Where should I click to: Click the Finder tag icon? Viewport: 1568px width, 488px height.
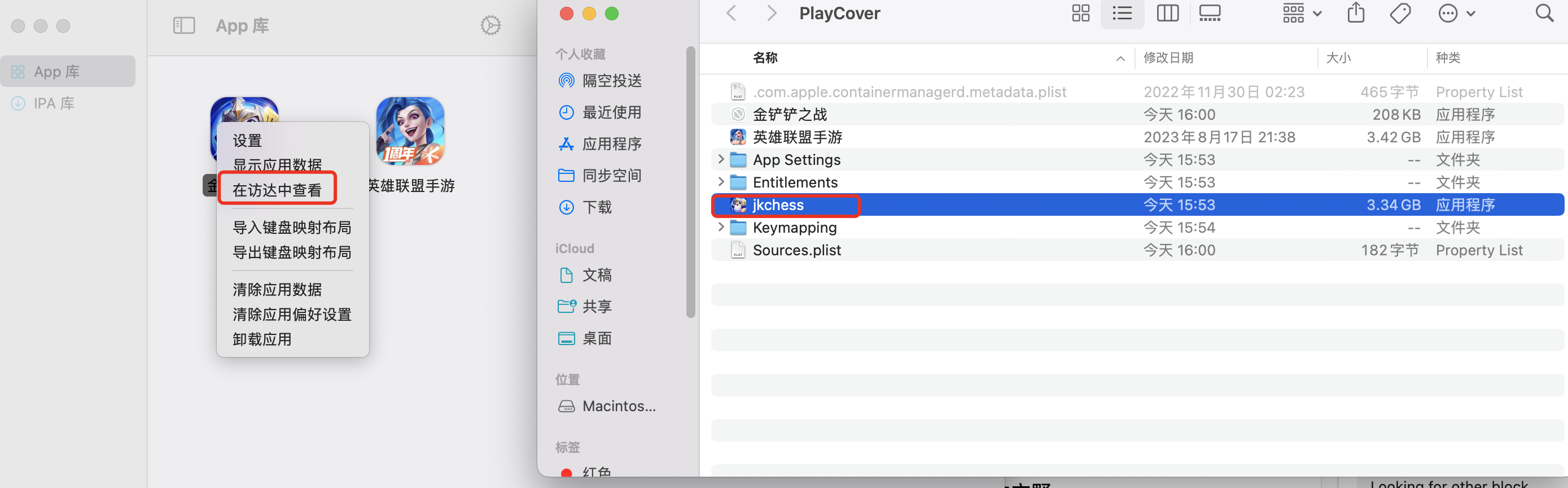1400,14
